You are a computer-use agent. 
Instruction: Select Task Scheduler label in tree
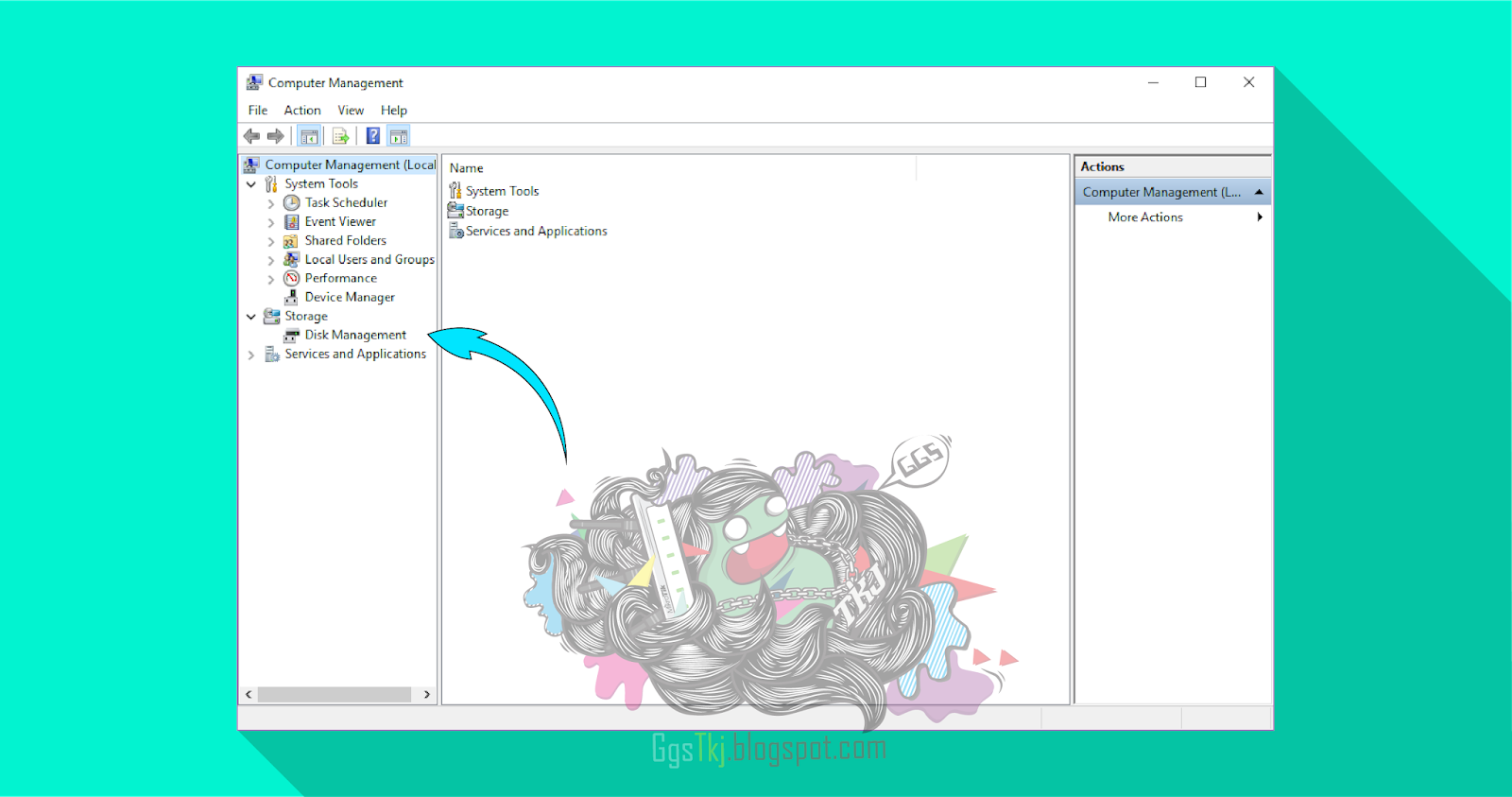[x=346, y=202]
